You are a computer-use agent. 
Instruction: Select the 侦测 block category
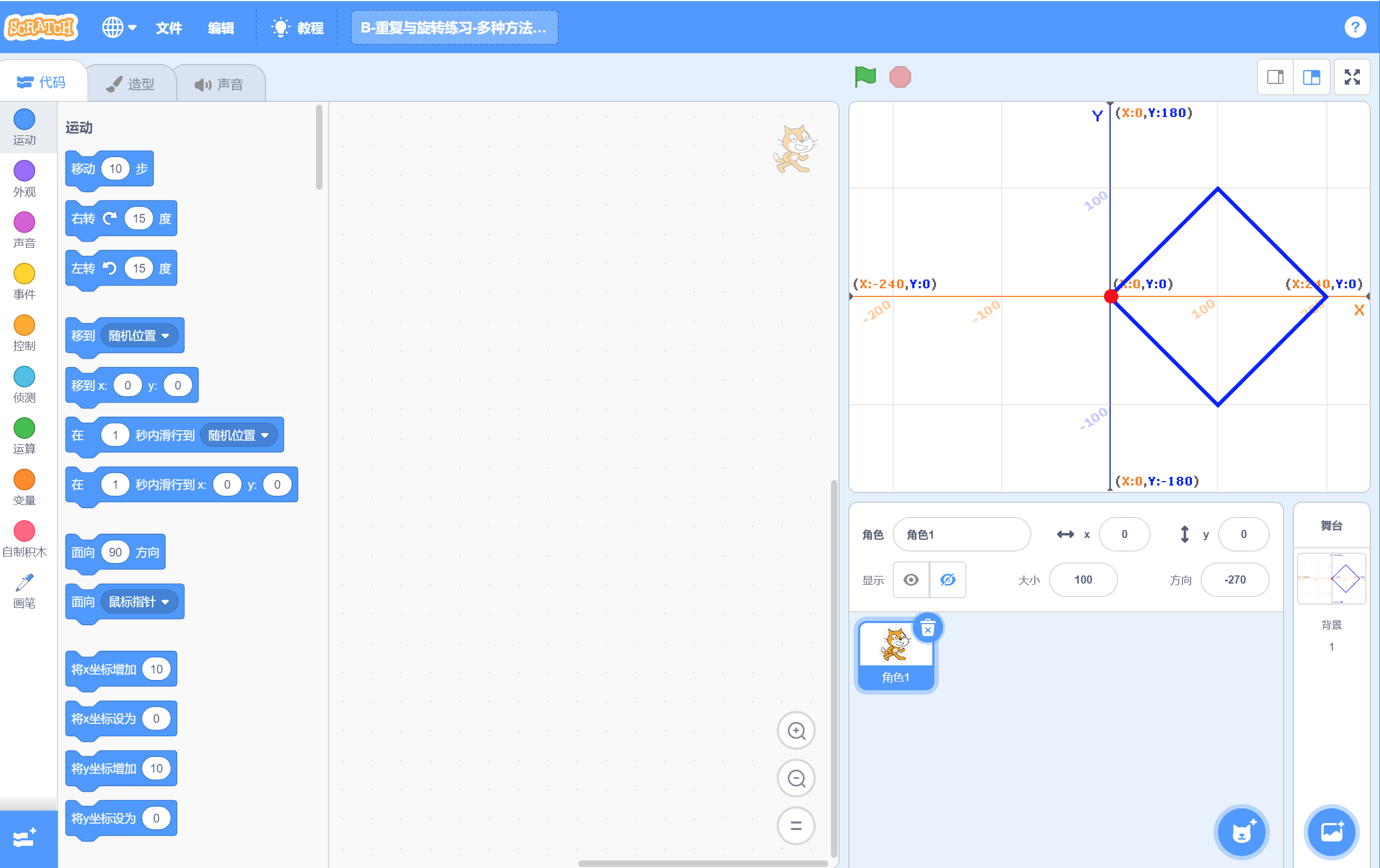pyautogui.click(x=24, y=385)
